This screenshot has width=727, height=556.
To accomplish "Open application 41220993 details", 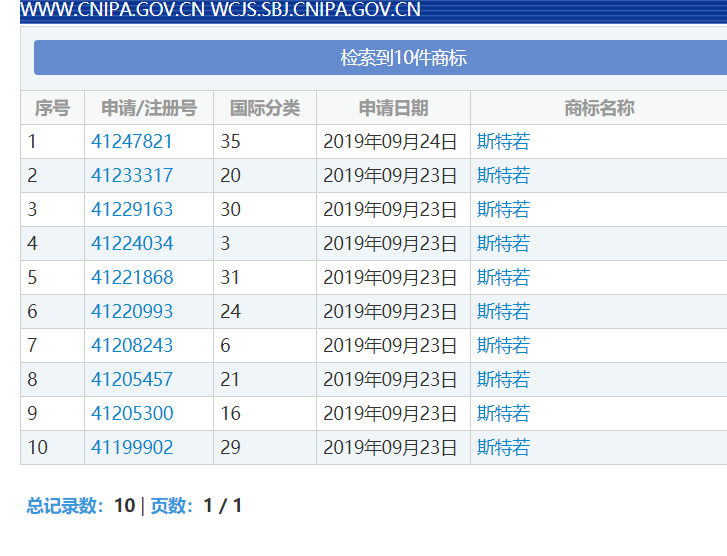I will click(x=131, y=312).
